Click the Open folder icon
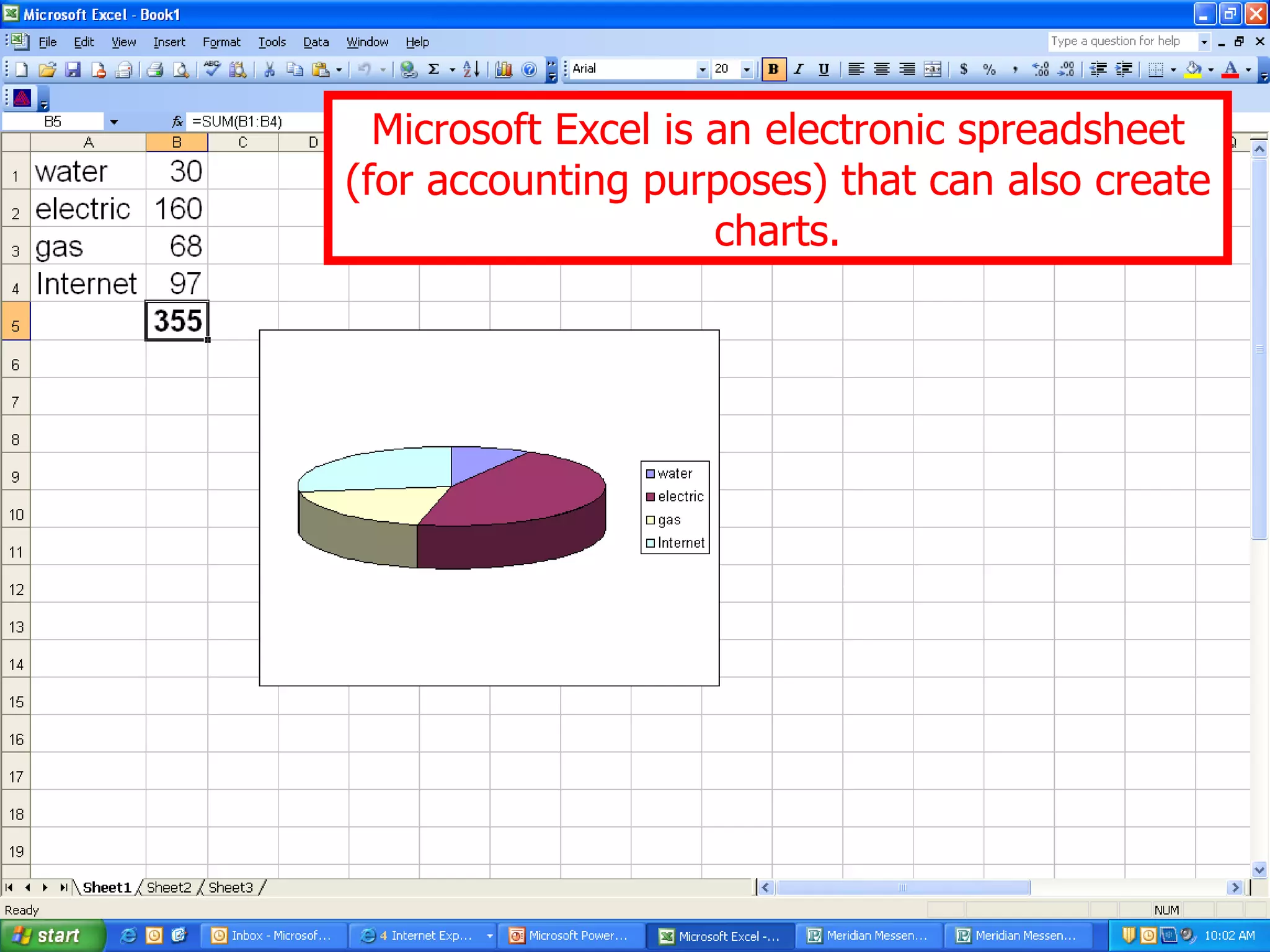This screenshot has height=952, width=1270. (x=47, y=69)
